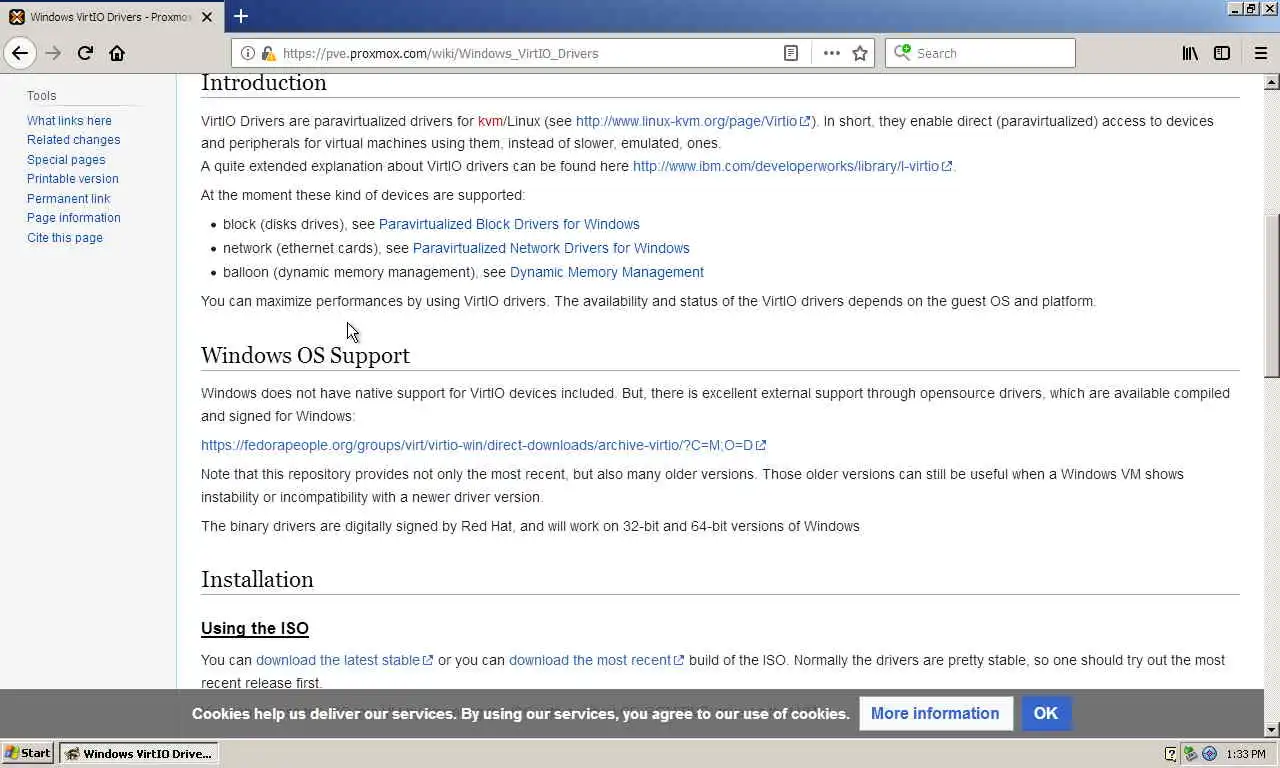Click the network tray icon beside the clock
Screen dimensions: 1280x768
click(1190, 754)
